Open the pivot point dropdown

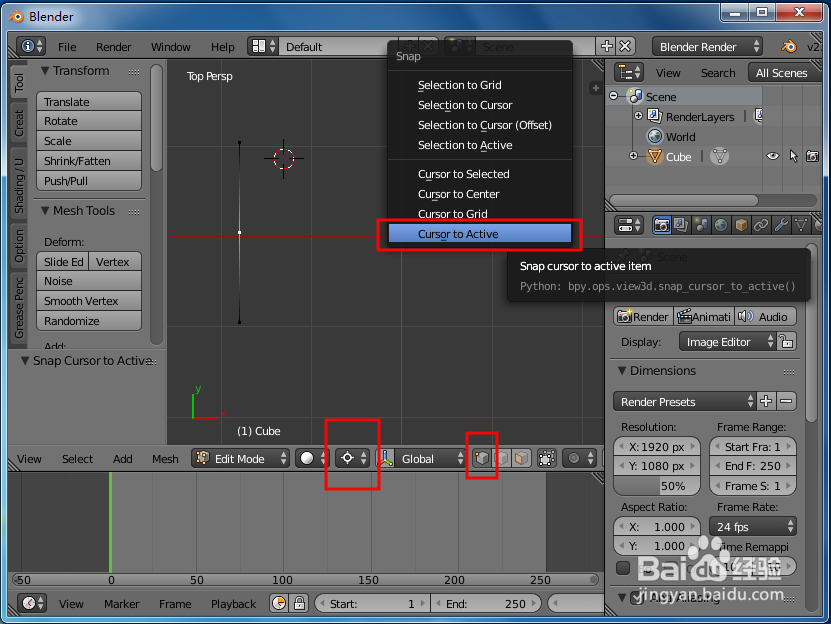coord(352,458)
